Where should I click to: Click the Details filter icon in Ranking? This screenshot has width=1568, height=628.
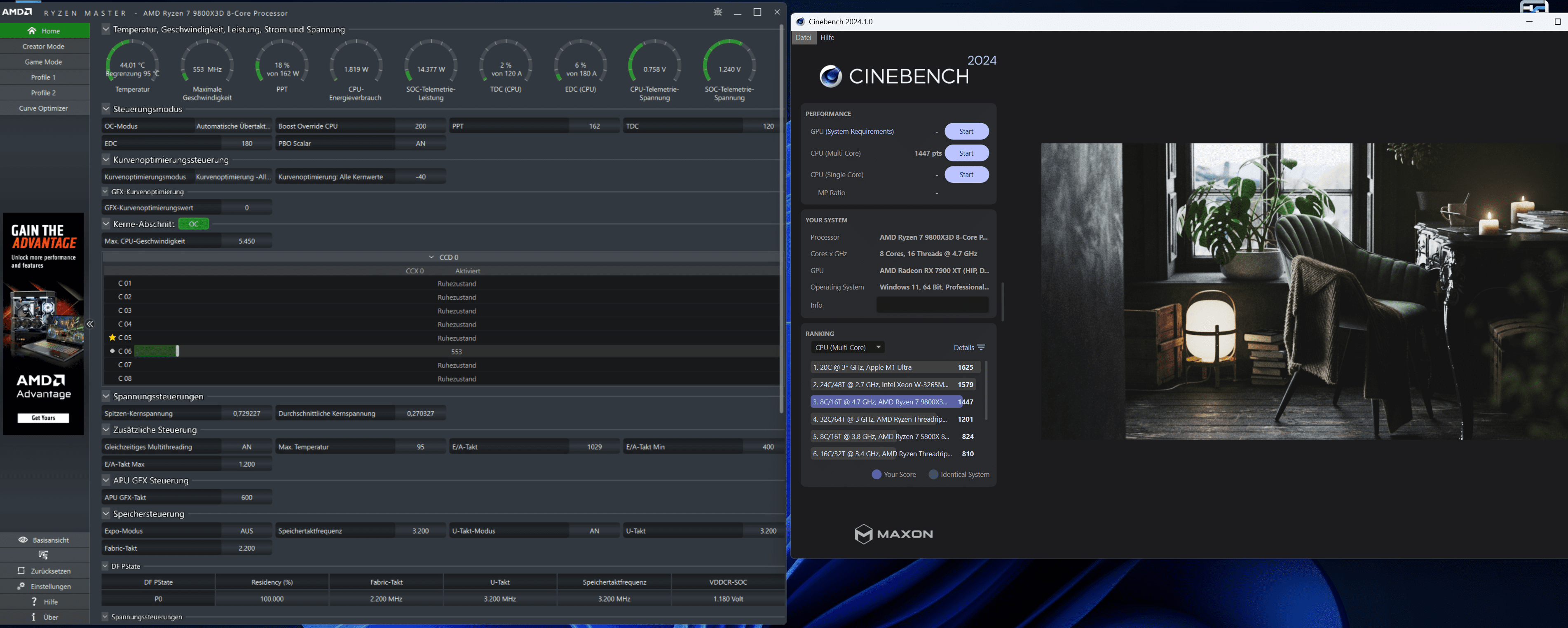pyautogui.click(x=981, y=348)
